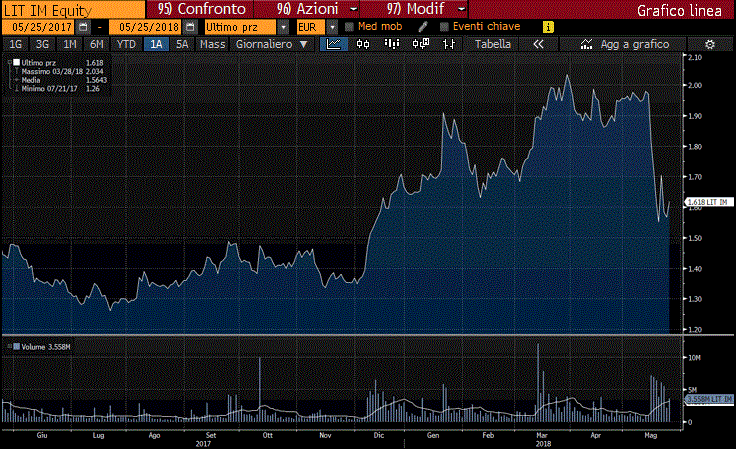Open the end date calendar picker
The image size is (736, 449).
(187, 26)
